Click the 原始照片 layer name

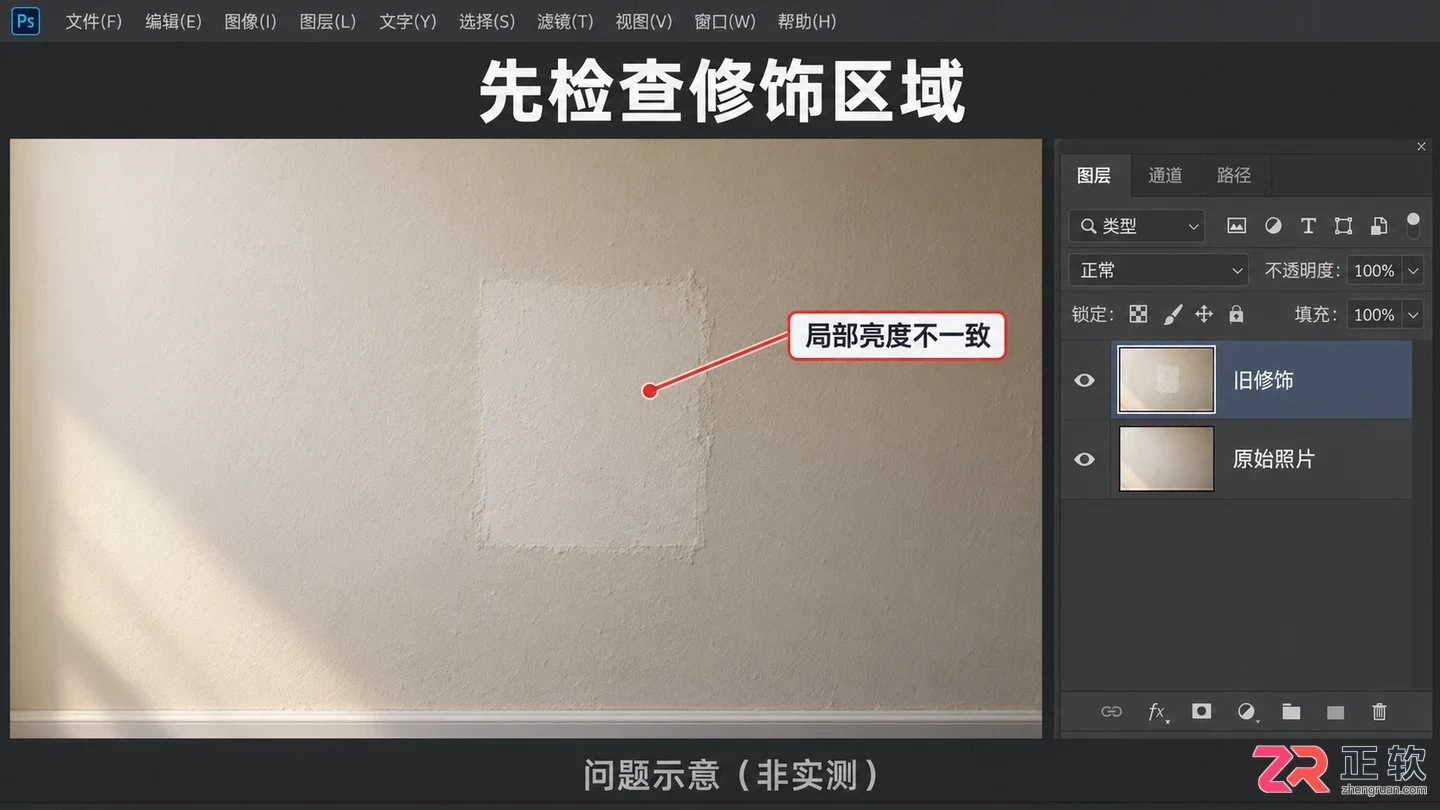tap(1273, 459)
